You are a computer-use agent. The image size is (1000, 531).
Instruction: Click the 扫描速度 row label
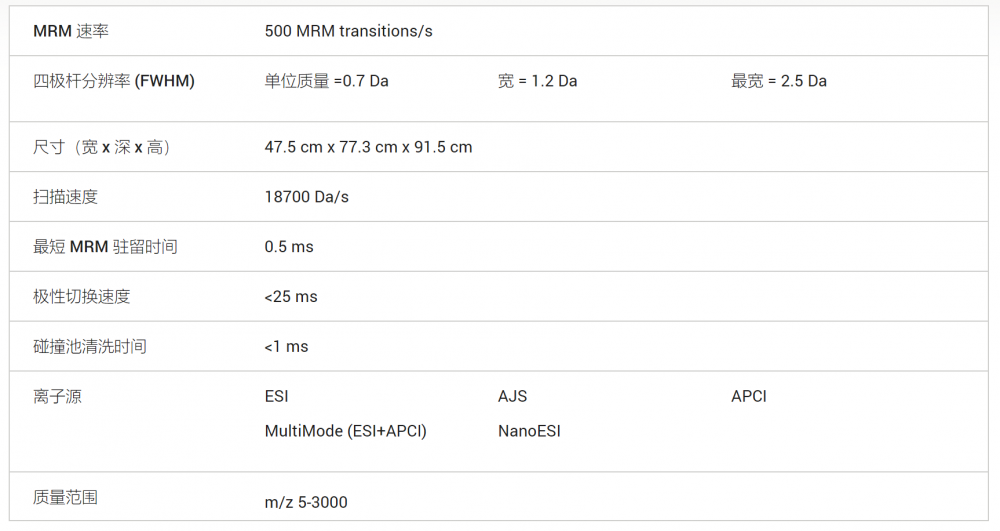66,197
